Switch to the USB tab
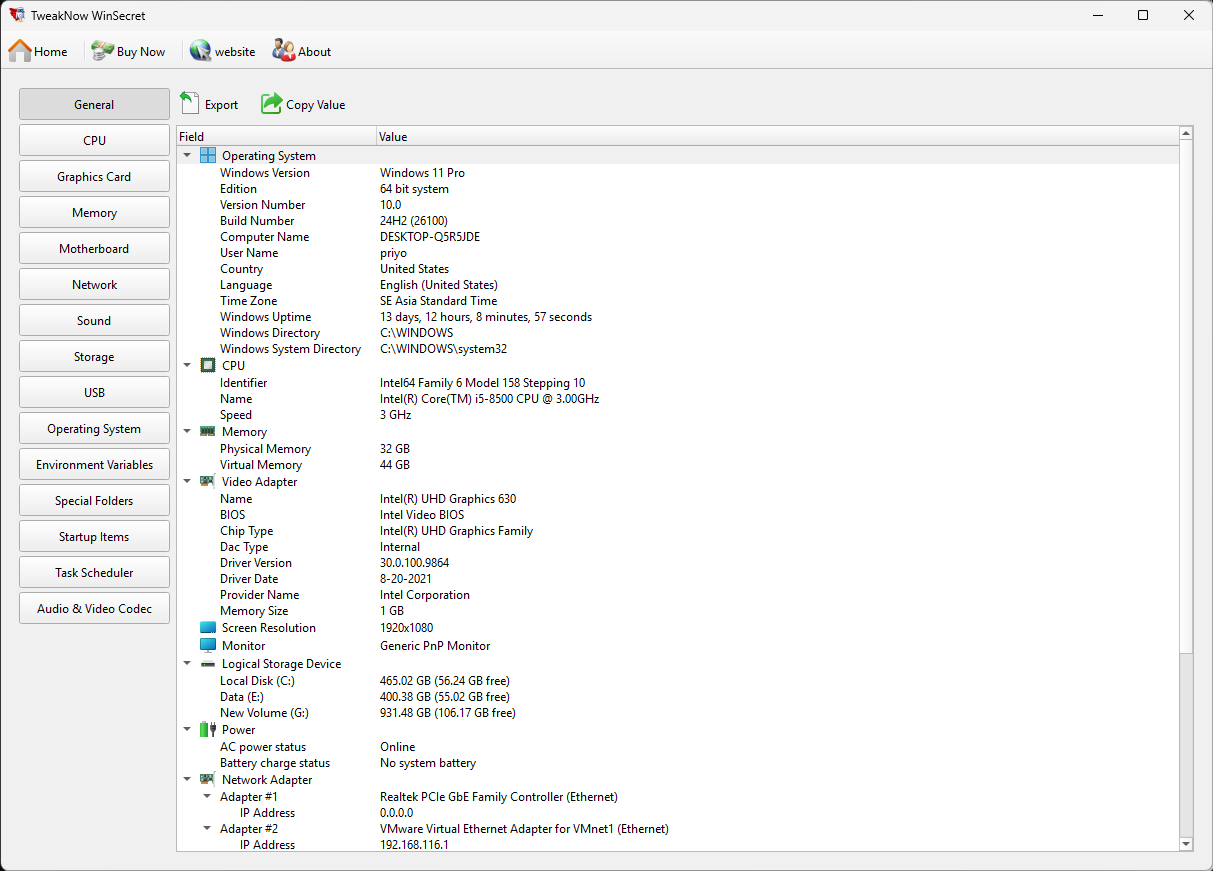The height and width of the screenshot is (871, 1213). (x=94, y=392)
